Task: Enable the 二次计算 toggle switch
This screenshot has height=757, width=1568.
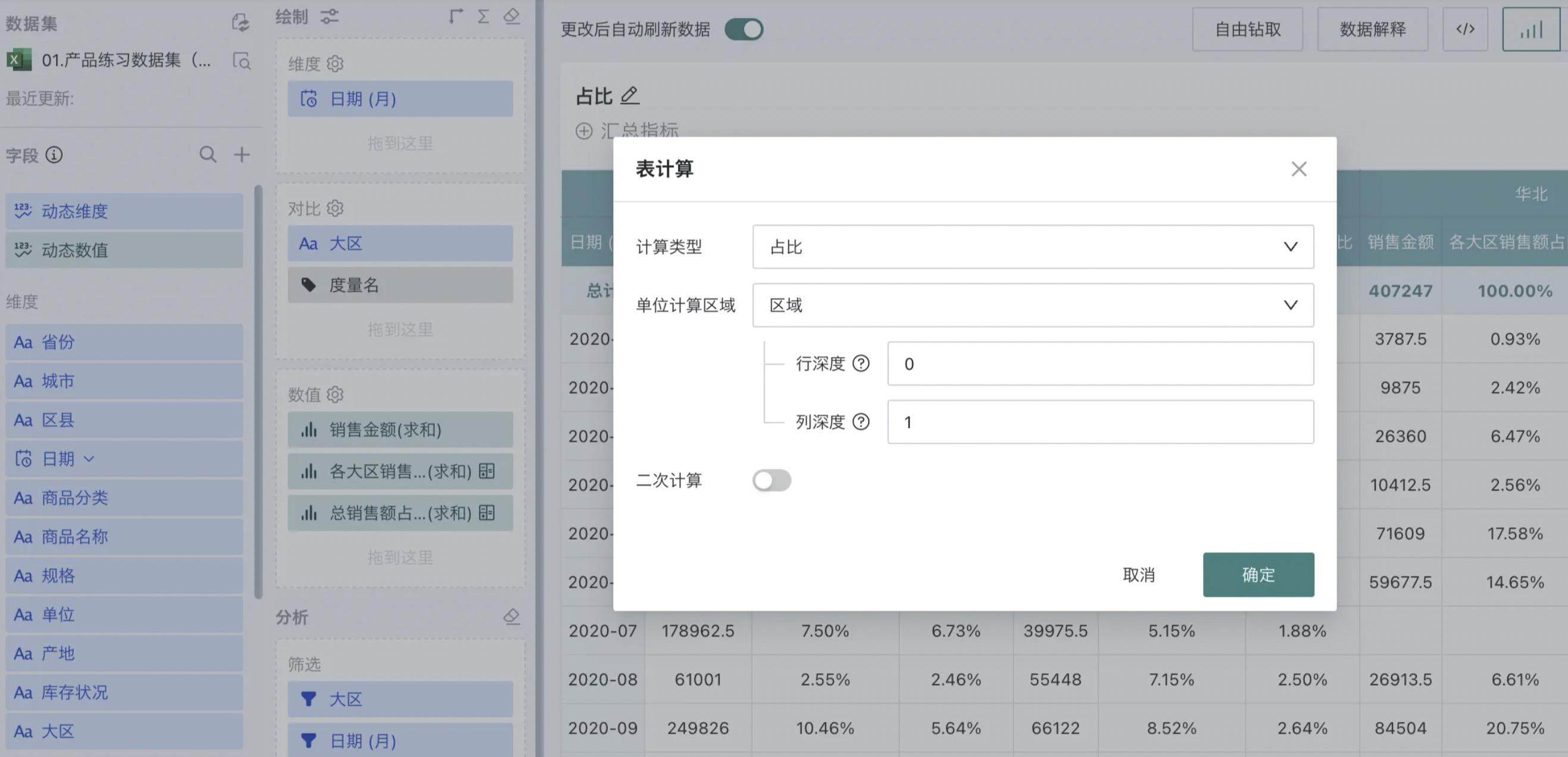Action: click(771, 480)
